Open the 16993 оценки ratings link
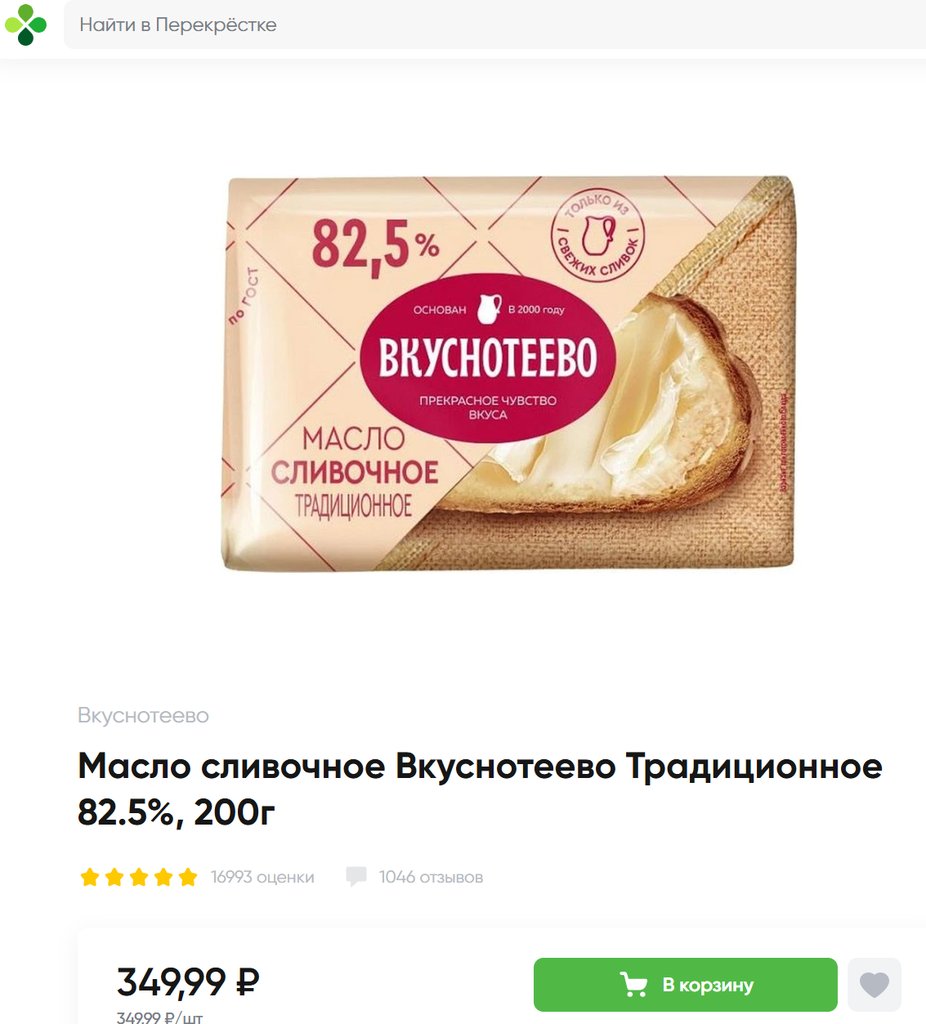The image size is (926, 1024). pos(262,877)
